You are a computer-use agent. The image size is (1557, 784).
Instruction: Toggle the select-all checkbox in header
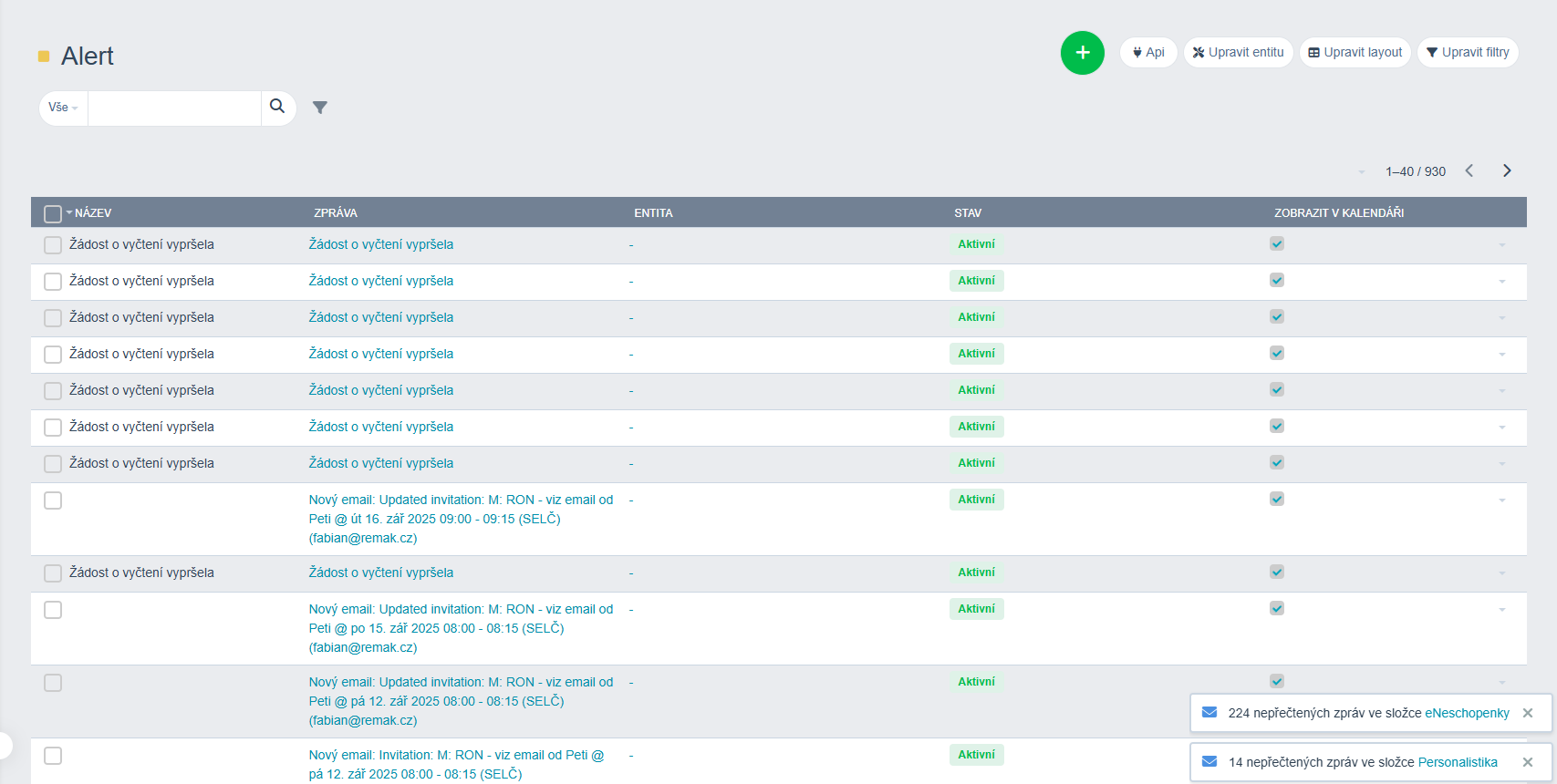tap(53, 213)
